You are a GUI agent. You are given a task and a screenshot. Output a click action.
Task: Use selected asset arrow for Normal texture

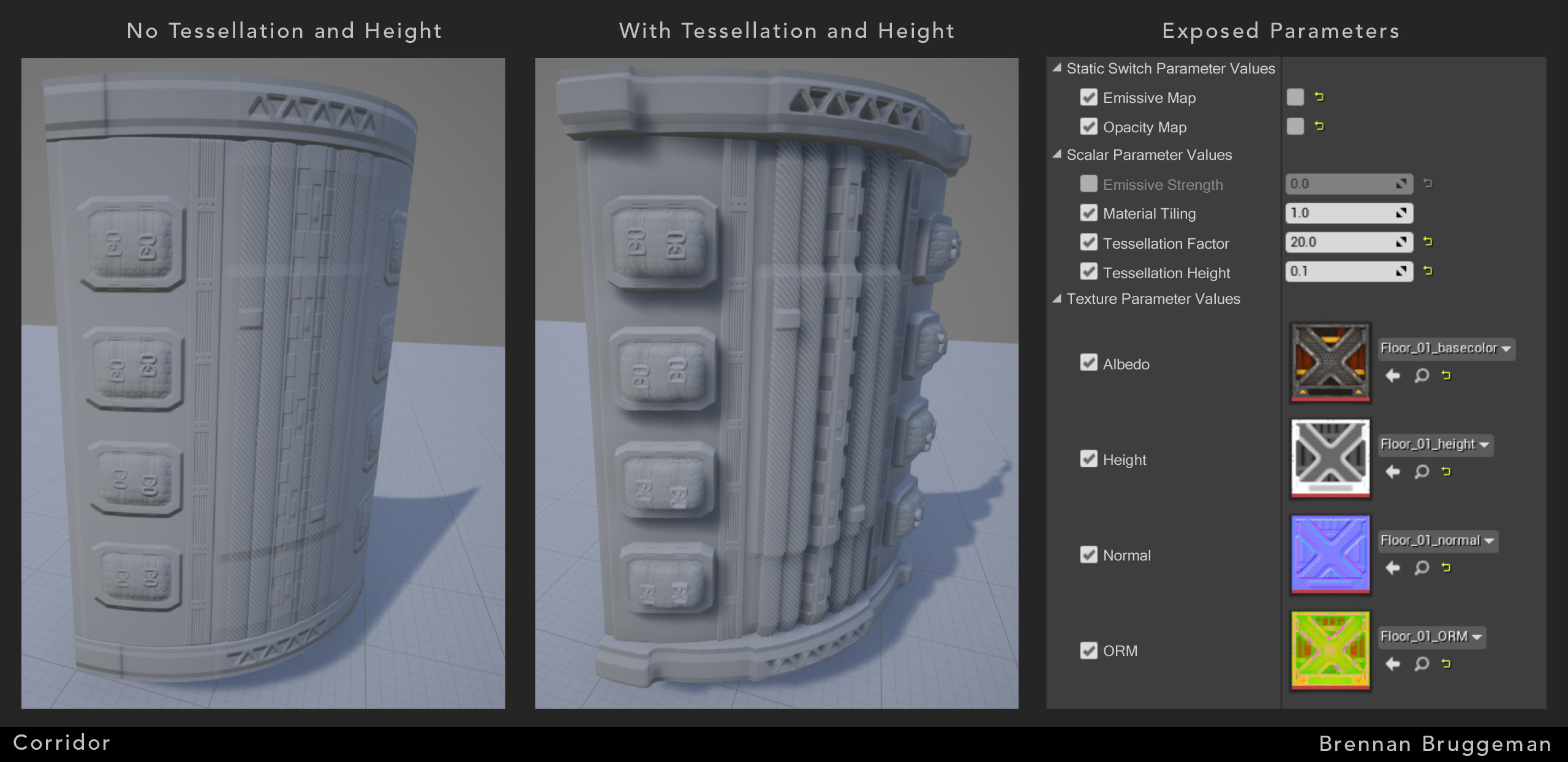[x=1393, y=568]
